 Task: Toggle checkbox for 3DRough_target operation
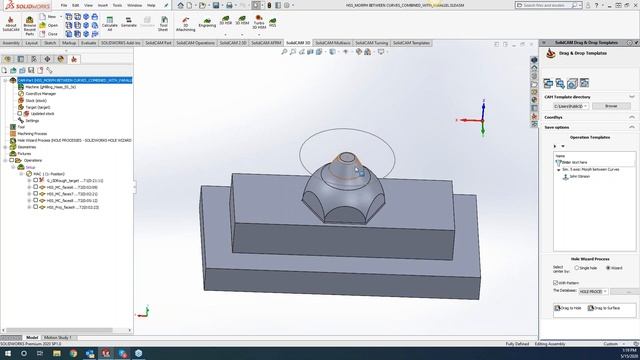pos(36,180)
